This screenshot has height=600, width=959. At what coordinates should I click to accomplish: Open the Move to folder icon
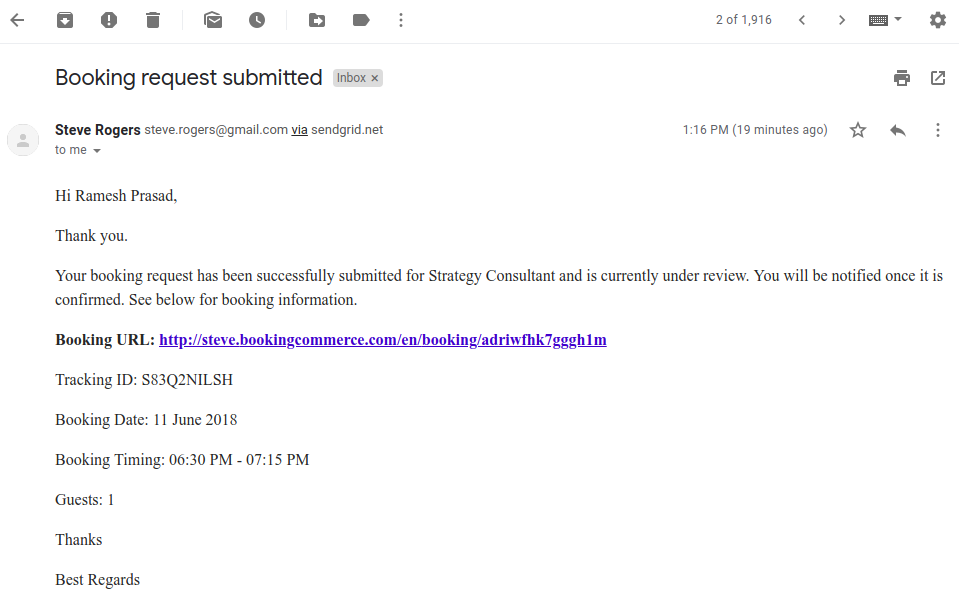coord(317,20)
